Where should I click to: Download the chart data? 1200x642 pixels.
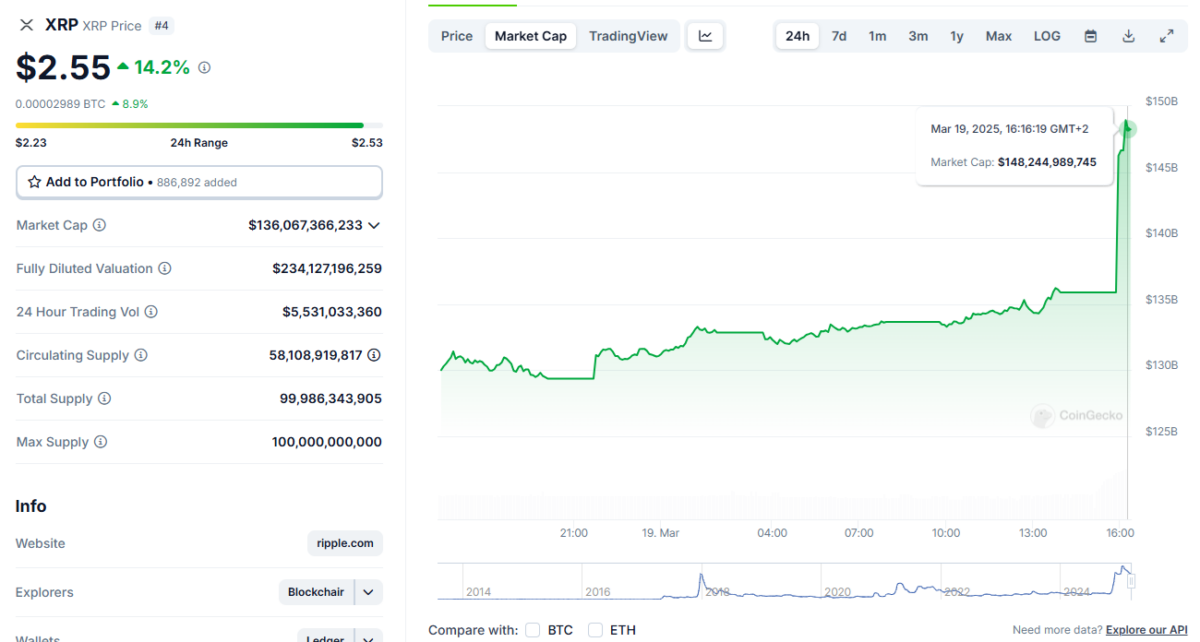1128,36
